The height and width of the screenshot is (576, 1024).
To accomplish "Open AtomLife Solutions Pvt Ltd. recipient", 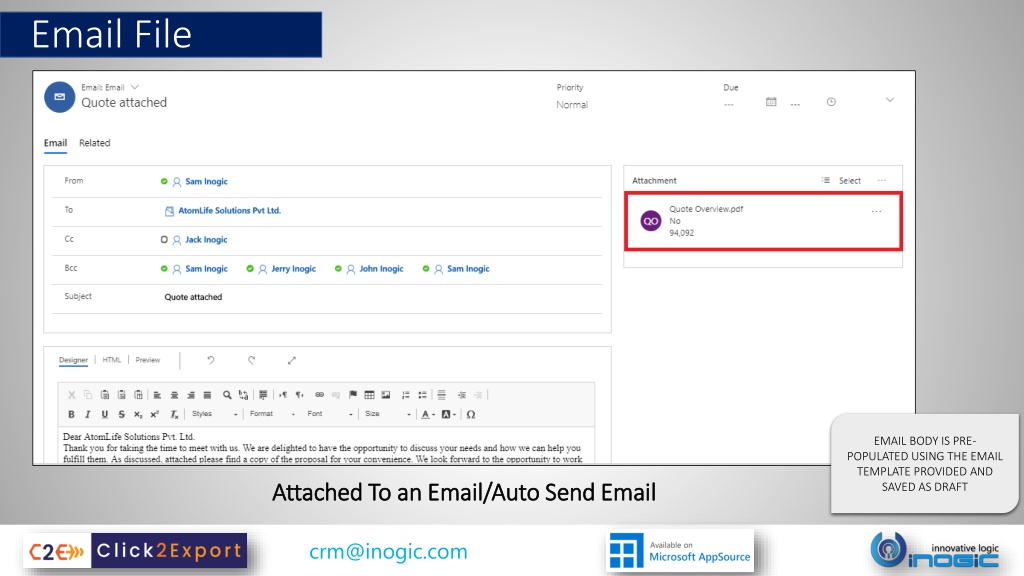I will [x=229, y=210].
